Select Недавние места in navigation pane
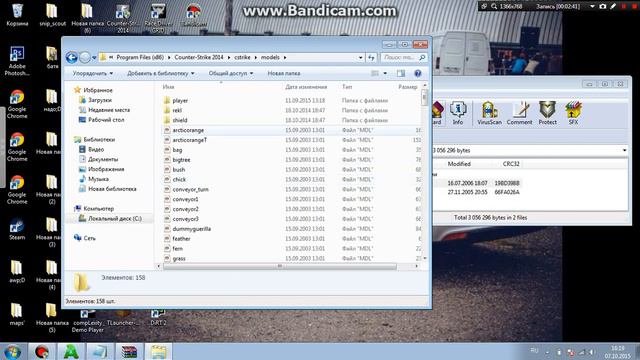Viewport: 640px width, 360px height. pyautogui.click(x=104, y=110)
